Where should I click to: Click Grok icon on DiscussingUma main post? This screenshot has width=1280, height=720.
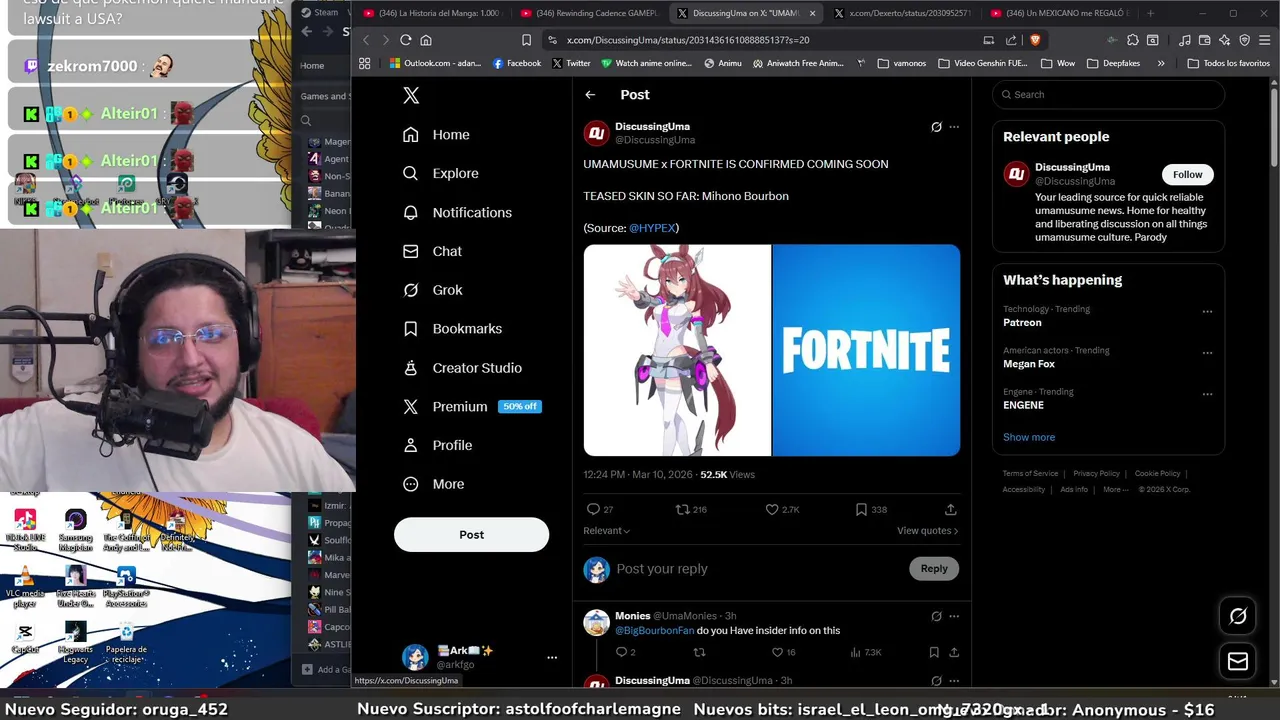click(936, 127)
